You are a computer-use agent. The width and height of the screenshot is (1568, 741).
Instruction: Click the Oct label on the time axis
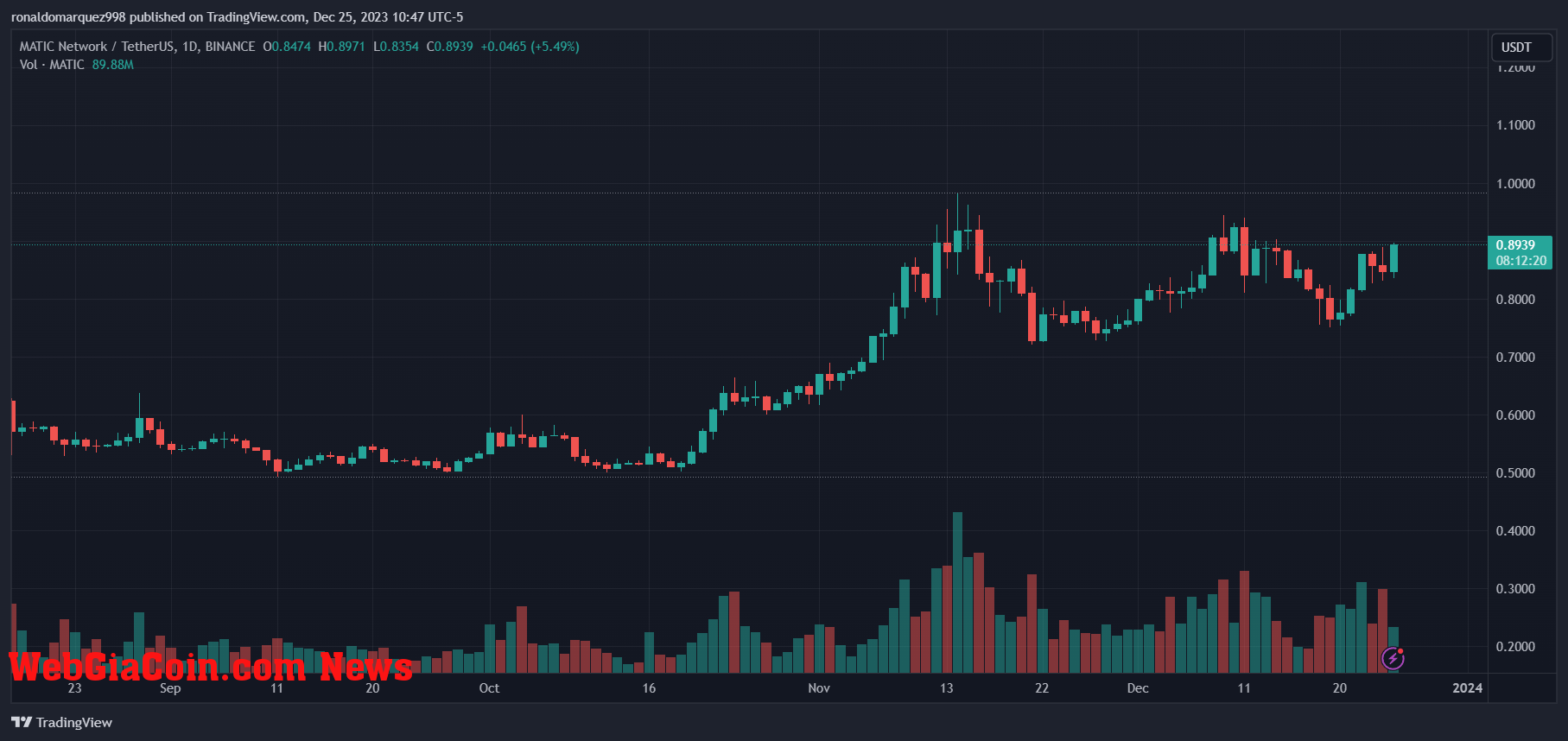489,688
